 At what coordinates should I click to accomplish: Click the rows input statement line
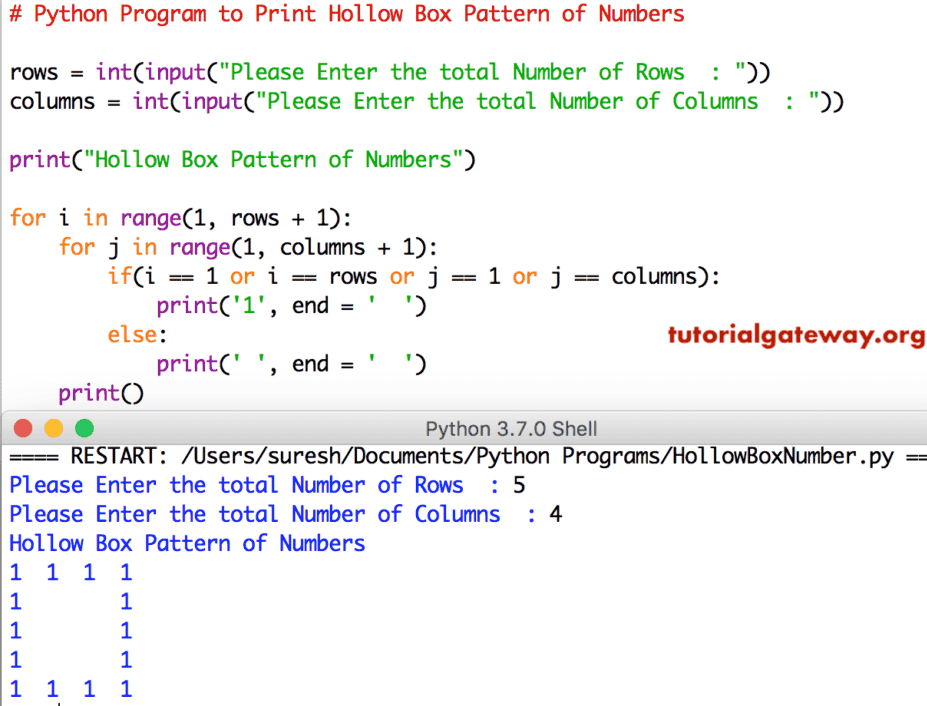pyautogui.click(x=388, y=72)
